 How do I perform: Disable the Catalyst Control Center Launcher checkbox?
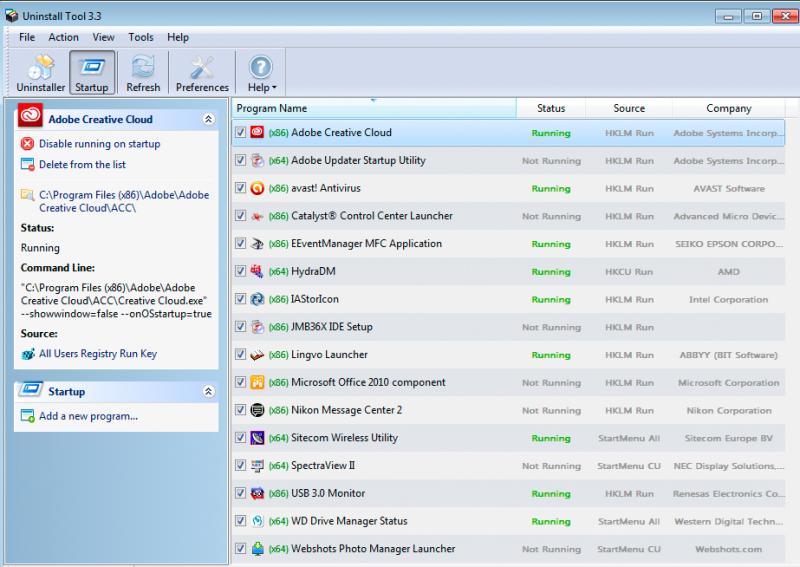(240, 215)
